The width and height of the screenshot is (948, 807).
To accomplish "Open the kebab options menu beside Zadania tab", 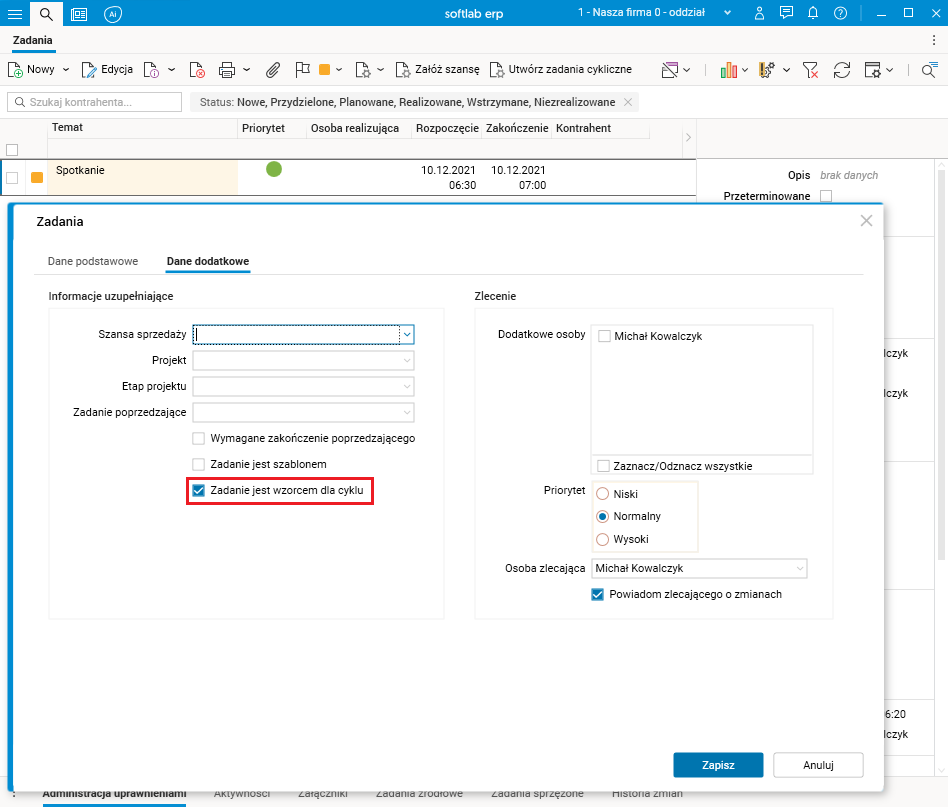I will pyautogui.click(x=934, y=41).
